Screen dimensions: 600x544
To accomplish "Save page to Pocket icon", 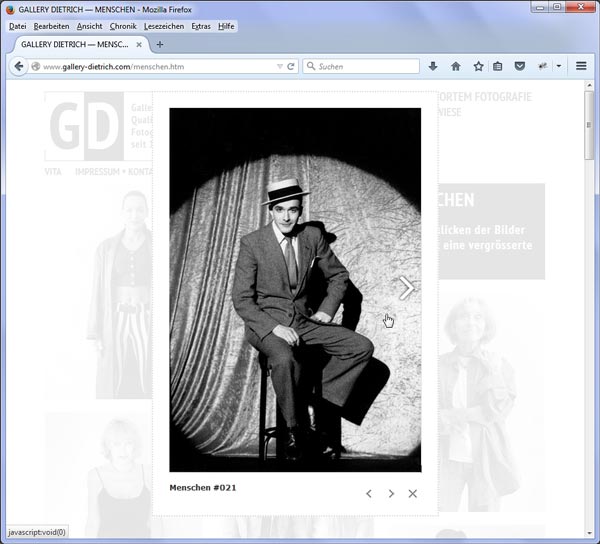I will 519,66.
